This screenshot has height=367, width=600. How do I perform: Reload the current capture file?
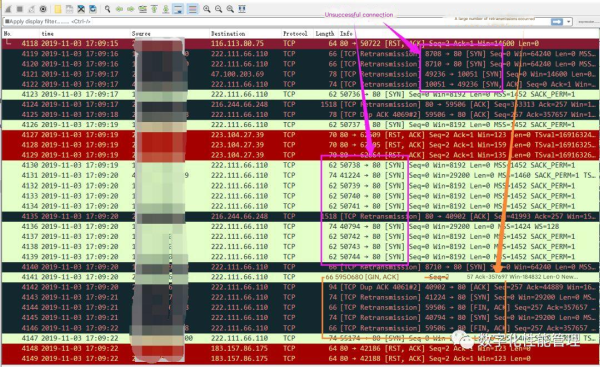[x=93, y=9]
